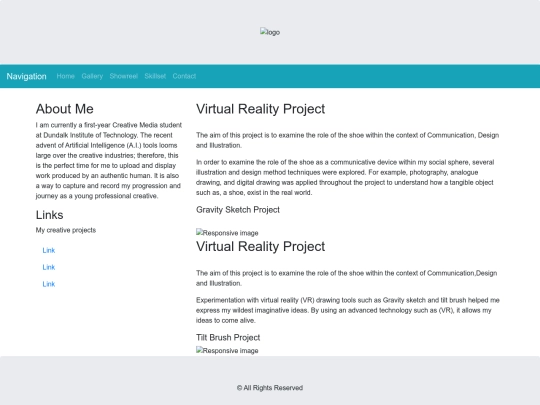Screen dimensions: 540x405
Task: Click the broken logo image in the header
Action: (270, 32)
